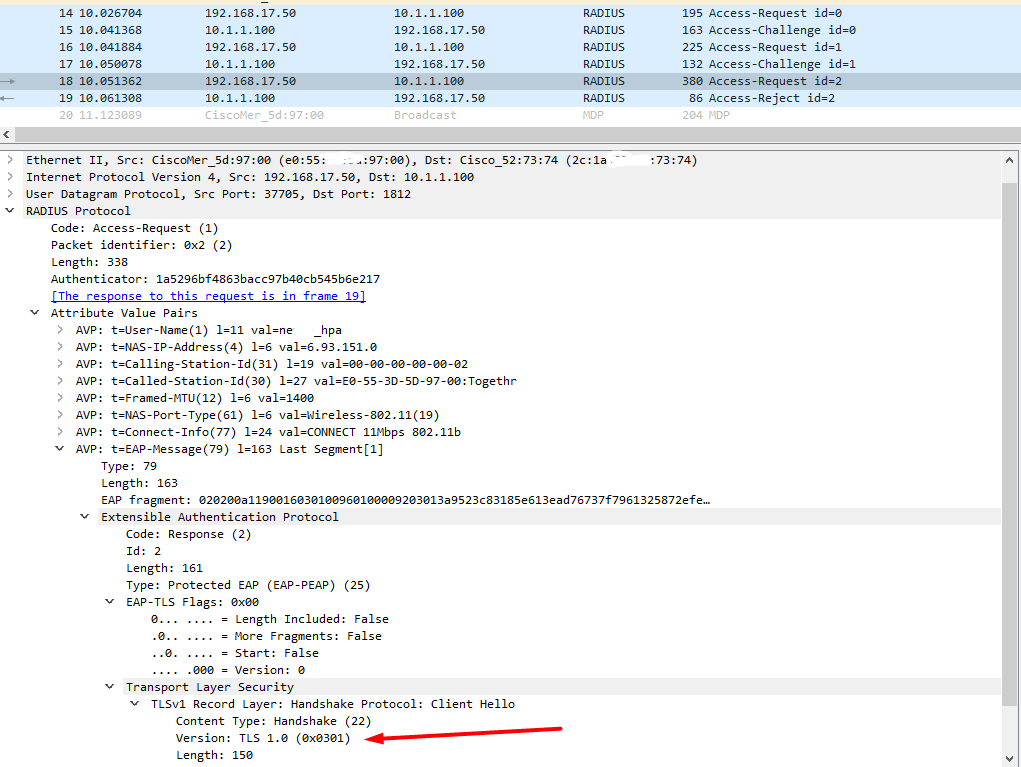
Task: Collapse the EAP-TLS Flags section
Action: pos(109,601)
